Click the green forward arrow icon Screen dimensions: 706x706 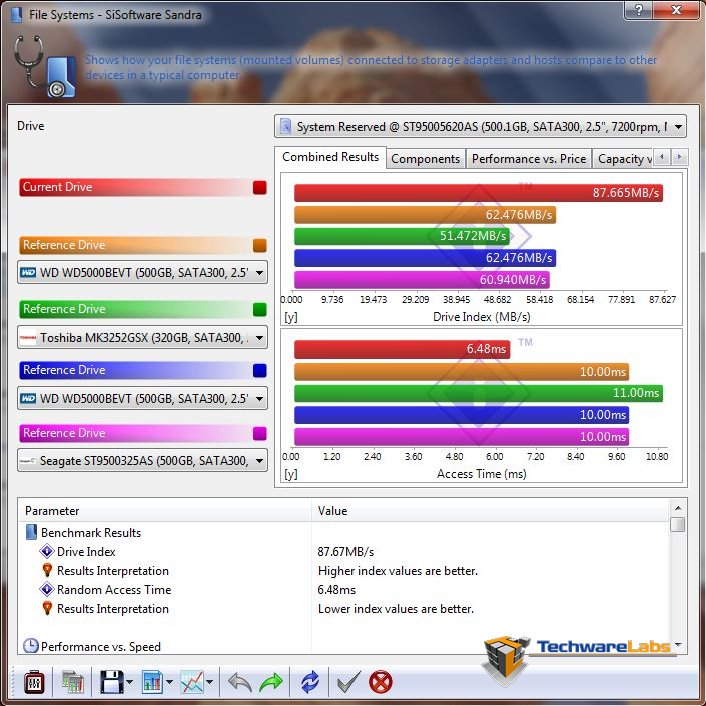click(x=272, y=683)
